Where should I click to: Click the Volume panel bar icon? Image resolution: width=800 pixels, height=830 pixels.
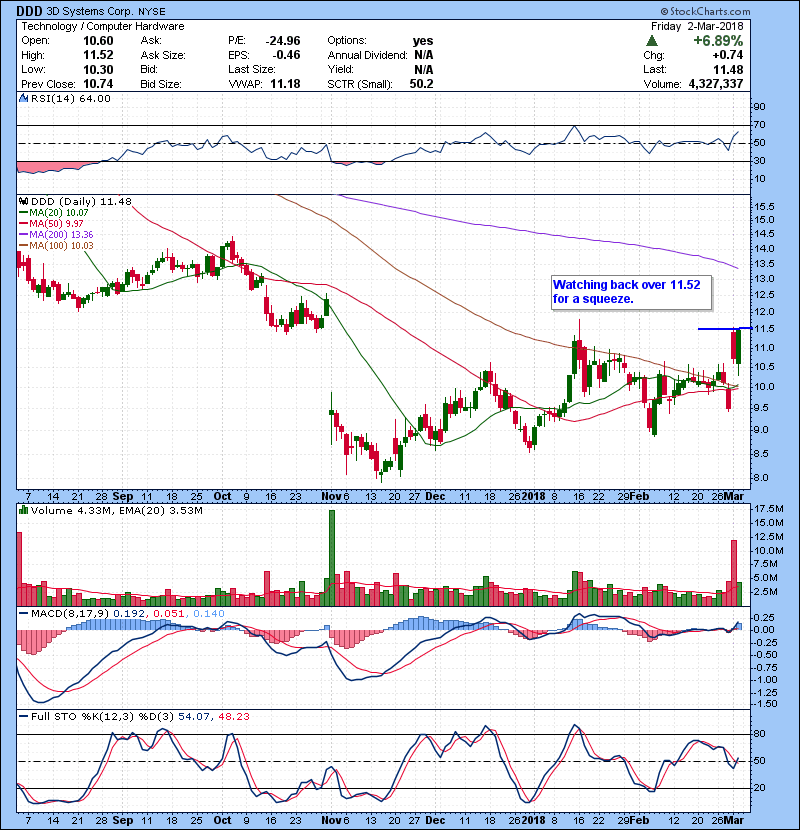(x=23, y=510)
